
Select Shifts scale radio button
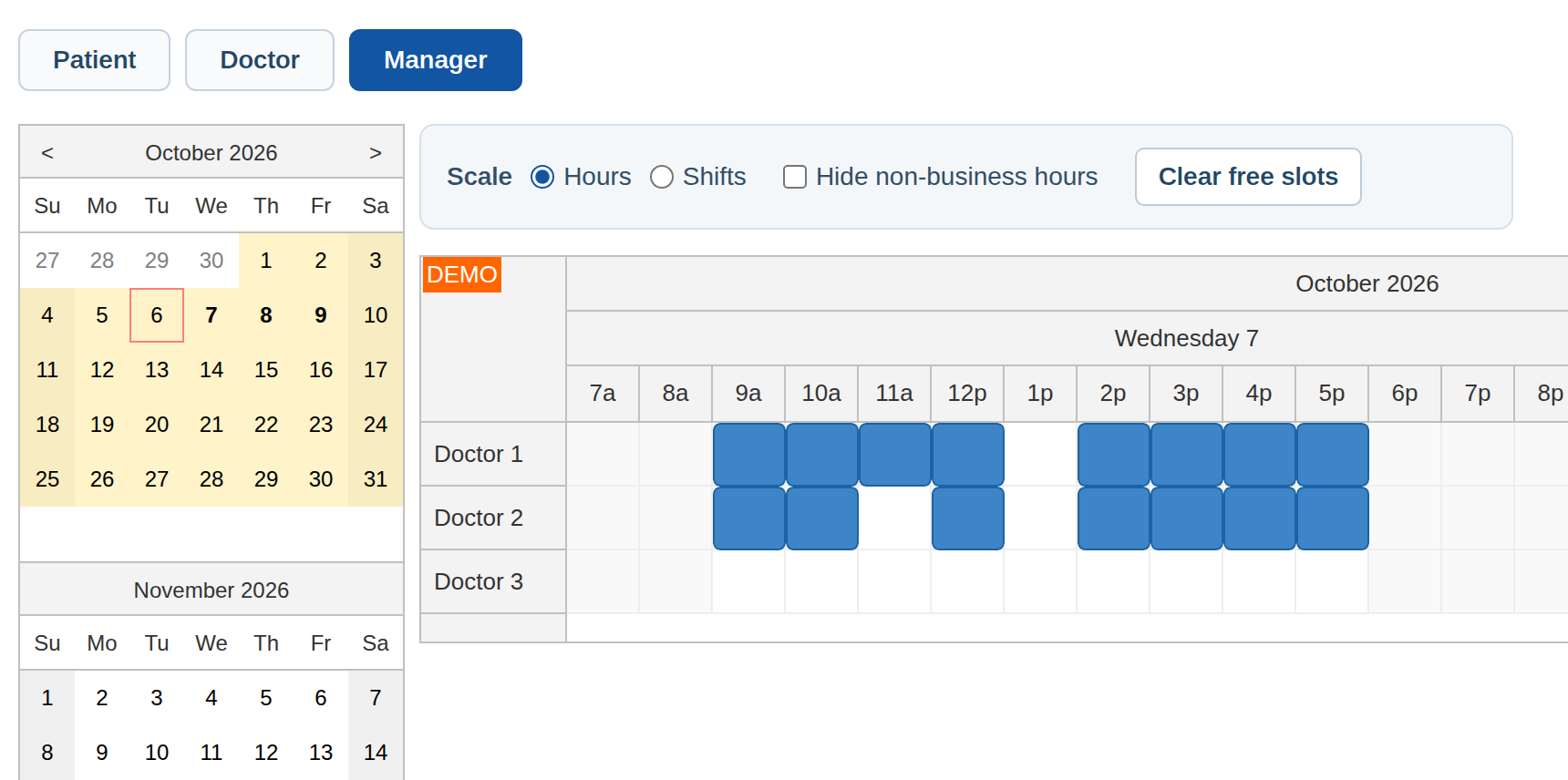click(x=662, y=177)
